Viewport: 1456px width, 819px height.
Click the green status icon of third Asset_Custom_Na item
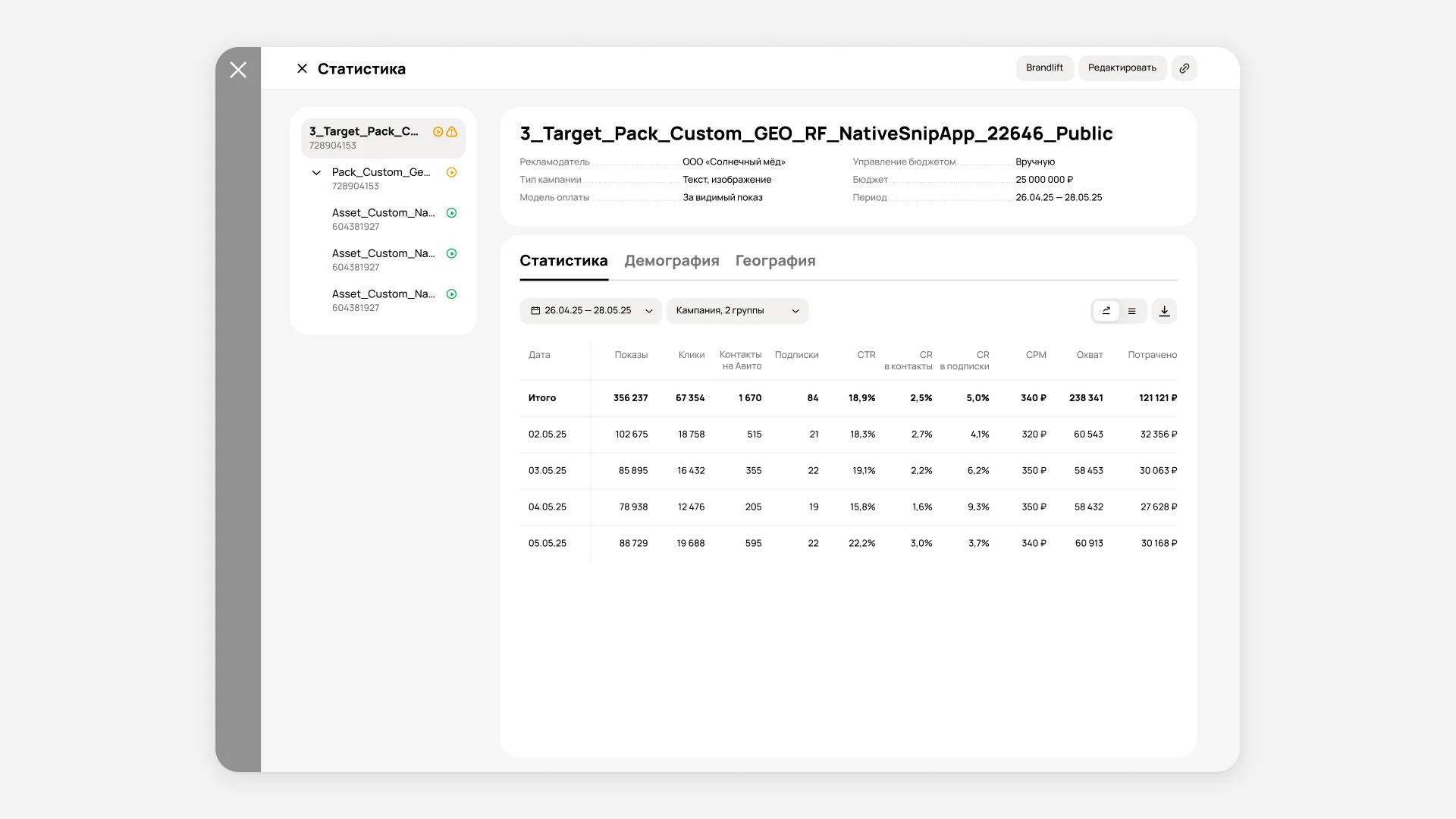pos(451,294)
